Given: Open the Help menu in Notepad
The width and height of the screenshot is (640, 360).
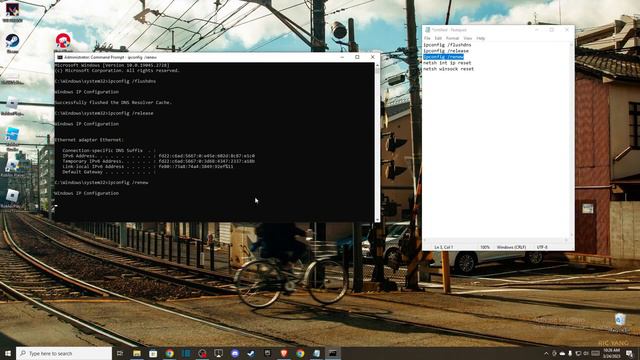Looking at the screenshot, I should [481, 38].
